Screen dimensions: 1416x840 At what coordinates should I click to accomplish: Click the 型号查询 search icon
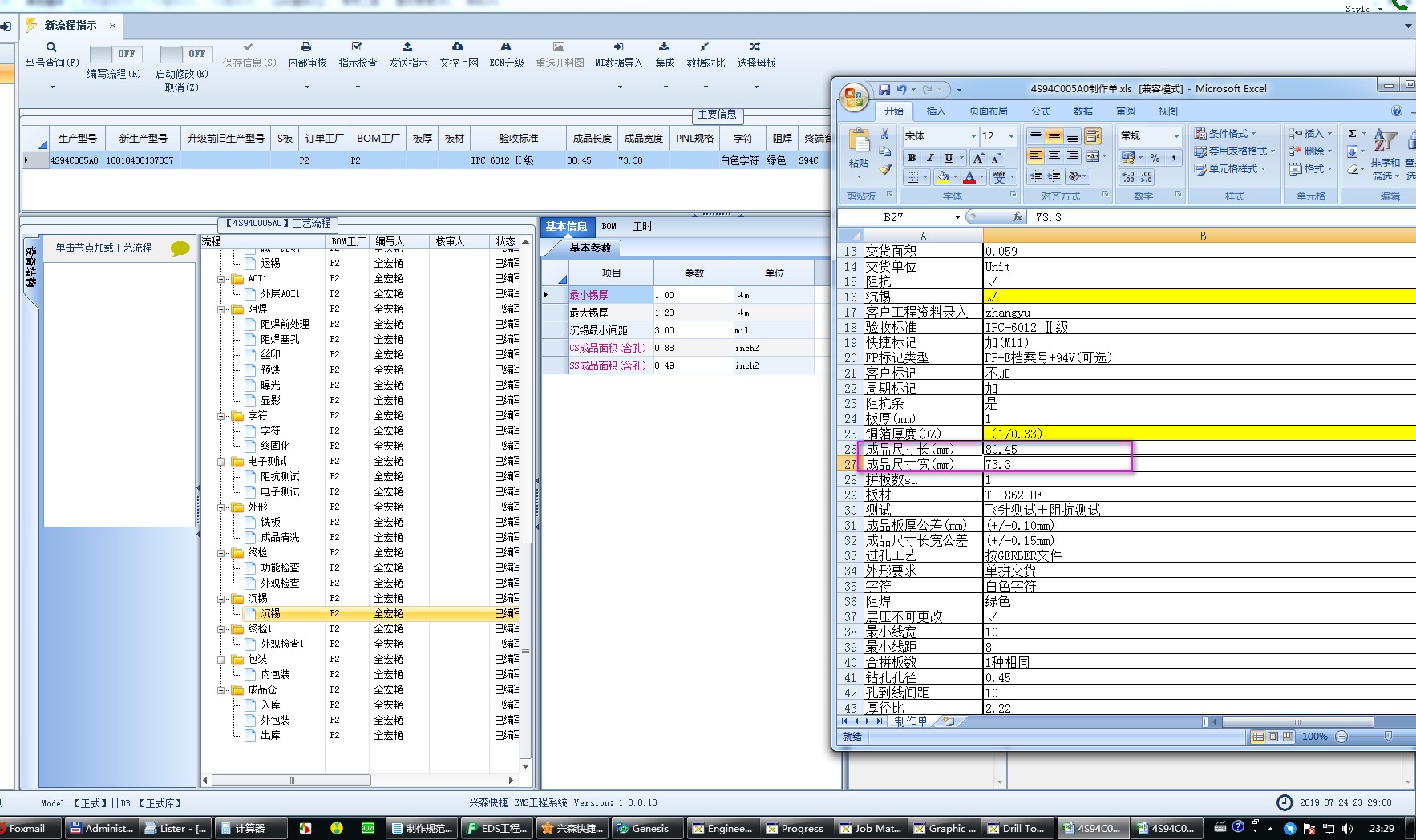click(x=51, y=47)
